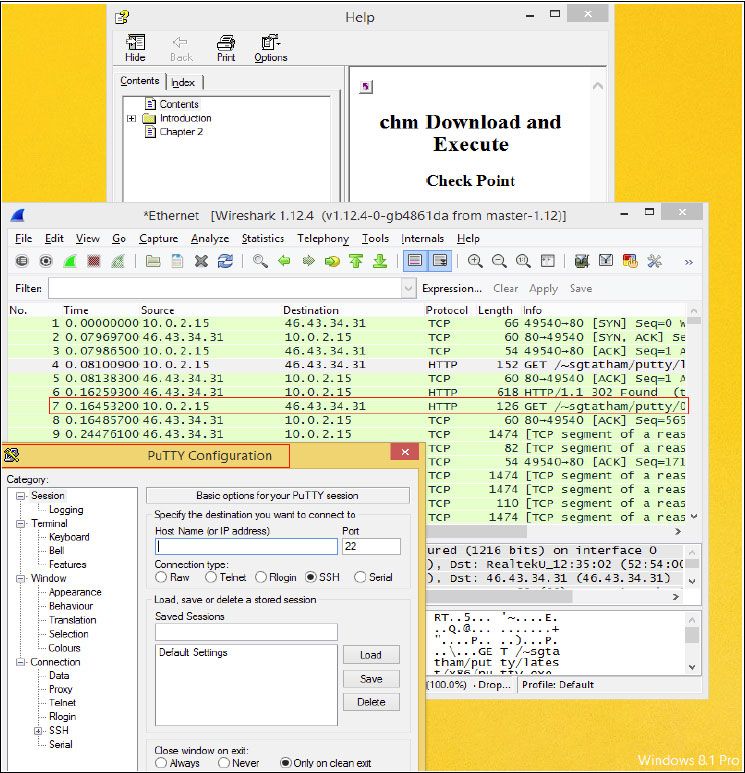Open the Options icon in Help toolbar
Image resolution: width=745 pixels, height=773 pixels.
pyautogui.click(x=270, y=47)
